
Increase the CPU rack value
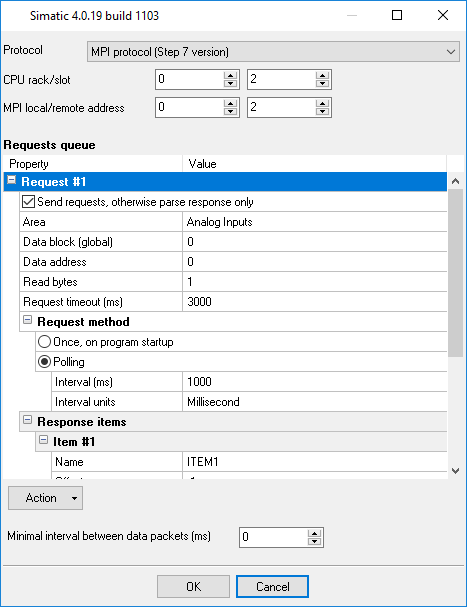click(x=230, y=75)
